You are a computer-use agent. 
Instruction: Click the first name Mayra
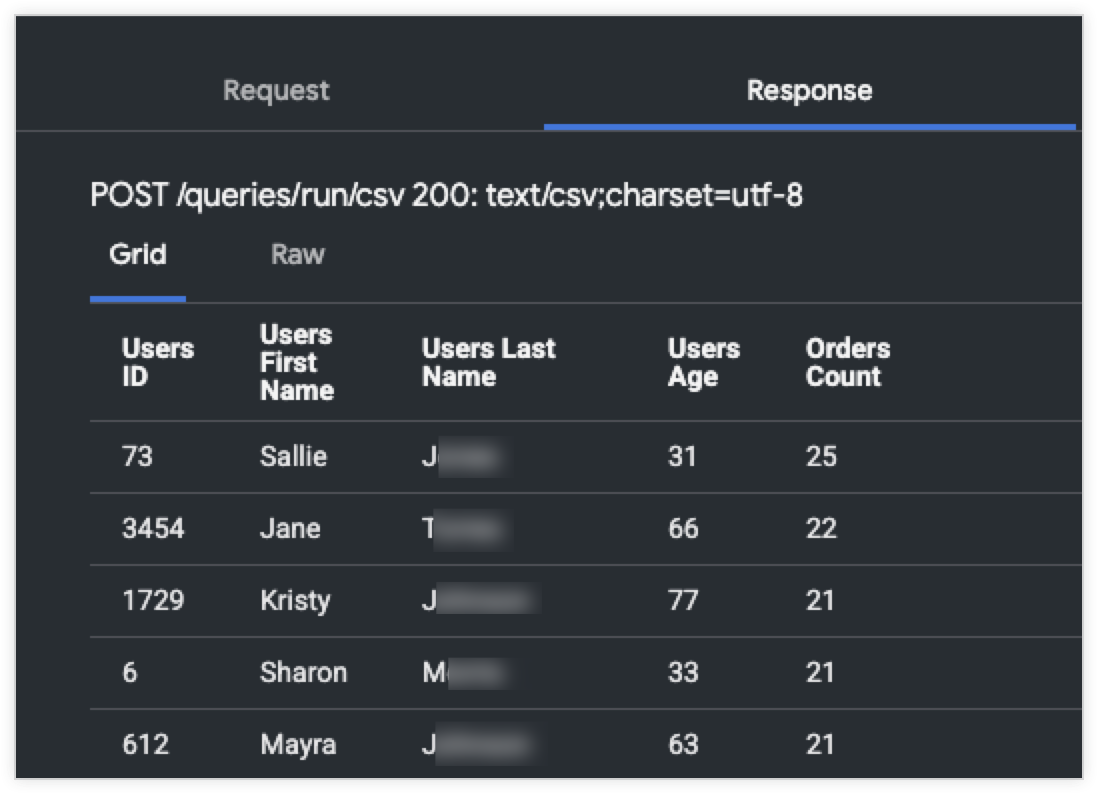pos(298,745)
